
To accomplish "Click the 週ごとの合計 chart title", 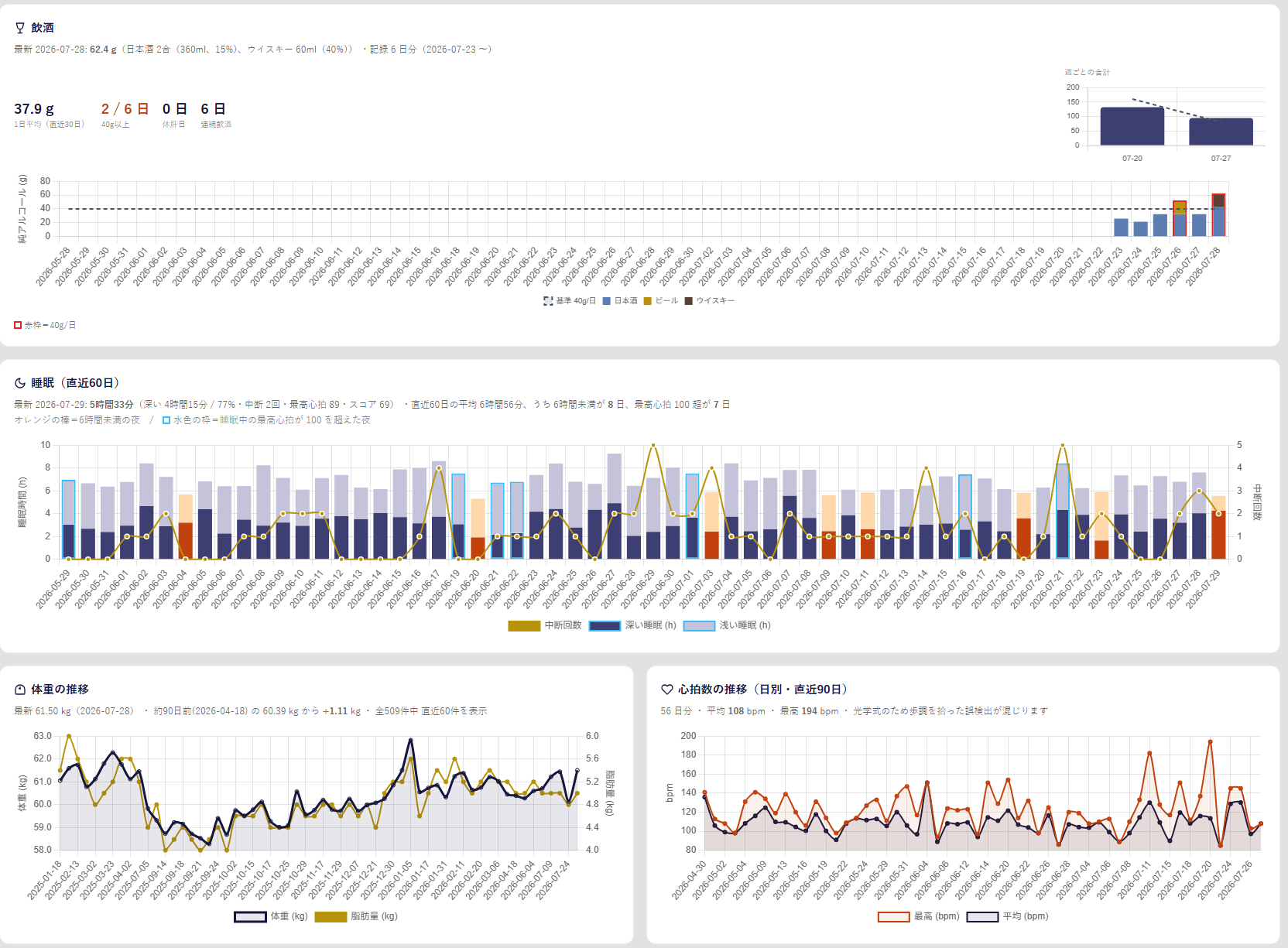I will [1087, 73].
